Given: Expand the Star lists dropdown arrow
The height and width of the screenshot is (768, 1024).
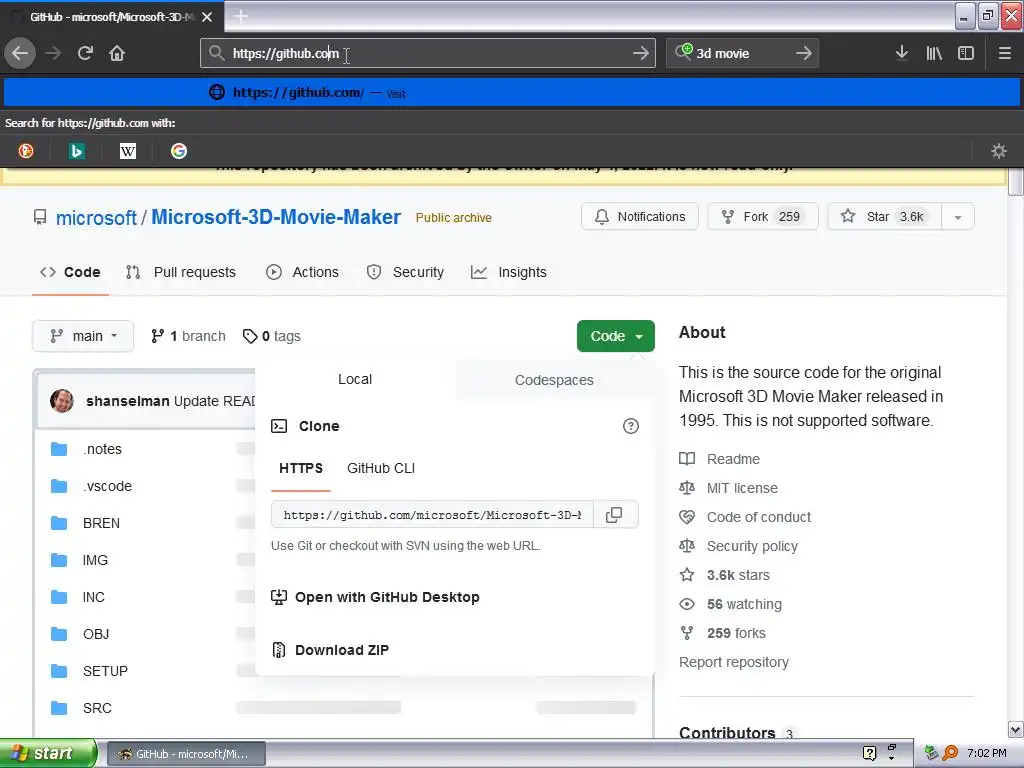Looking at the screenshot, I should pos(958,217).
